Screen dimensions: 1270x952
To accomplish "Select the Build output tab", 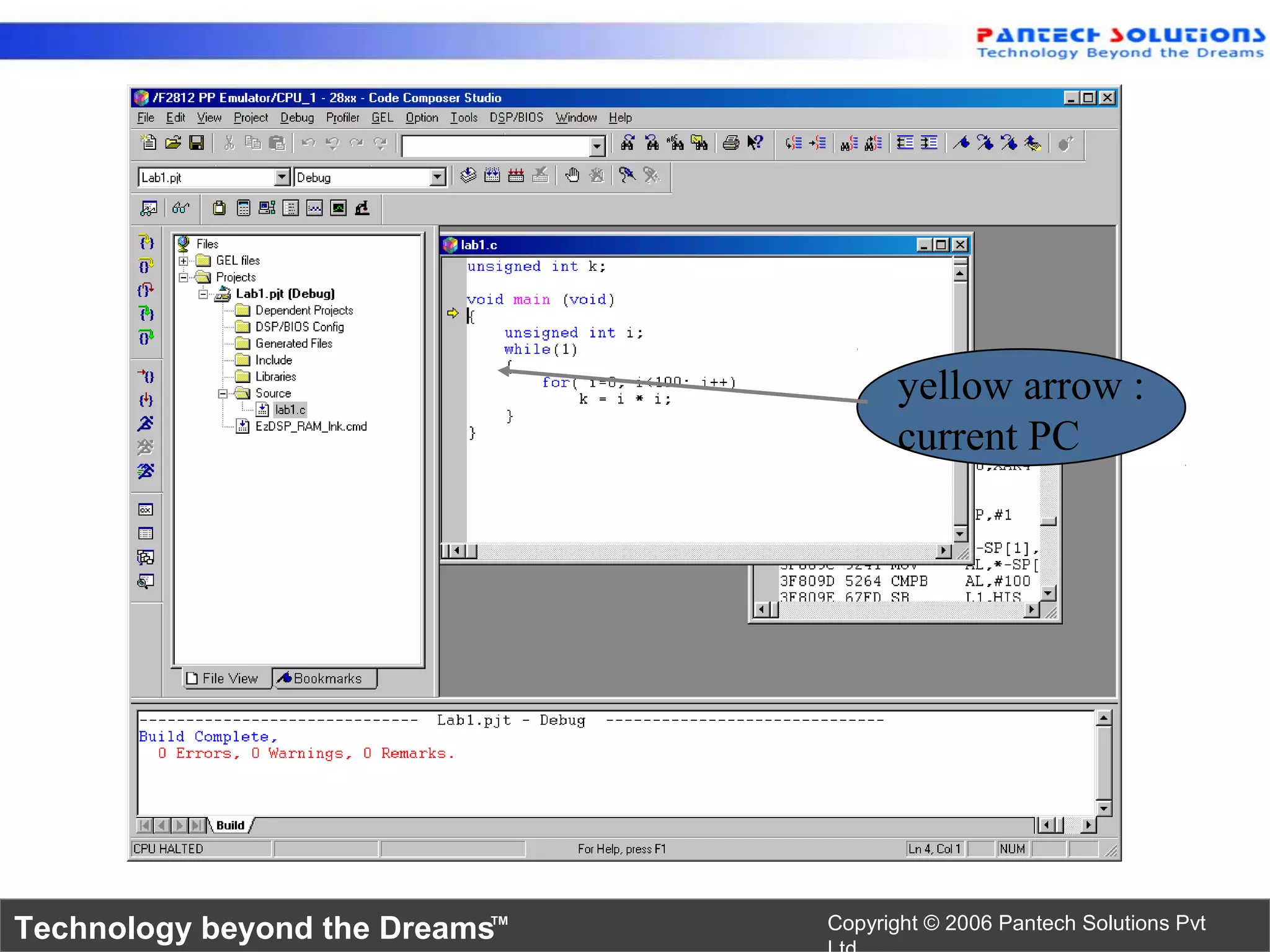I will pyautogui.click(x=231, y=826).
